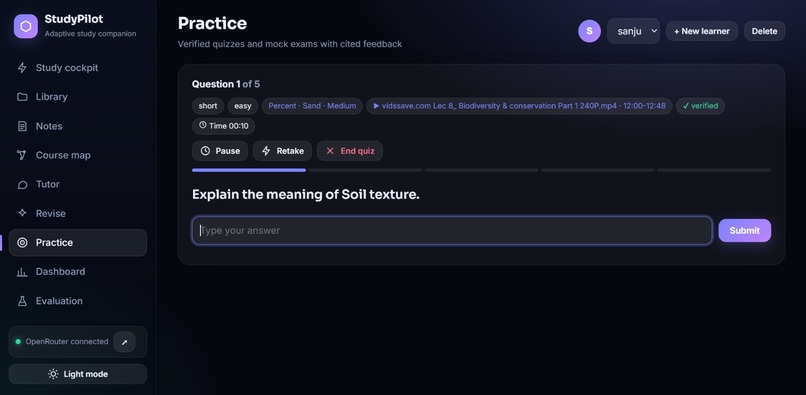Pause the quiz timer
806x395 pixels.
tap(220, 151)
